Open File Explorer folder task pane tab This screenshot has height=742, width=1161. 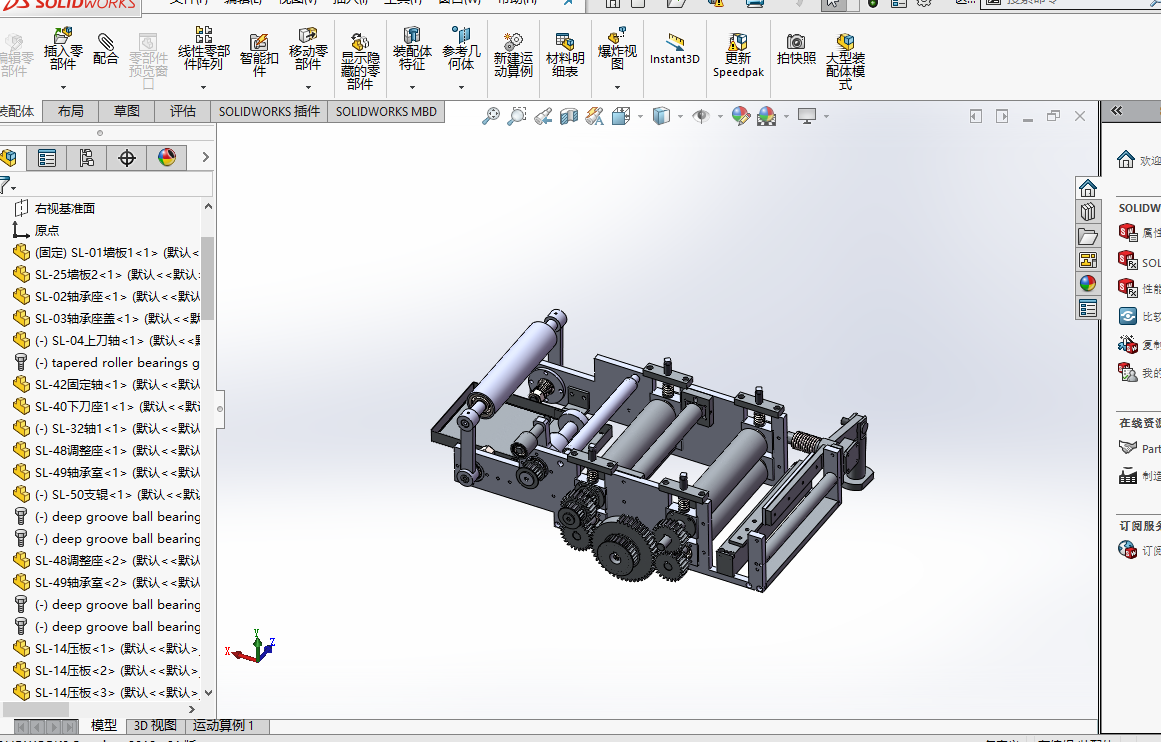1088,236
